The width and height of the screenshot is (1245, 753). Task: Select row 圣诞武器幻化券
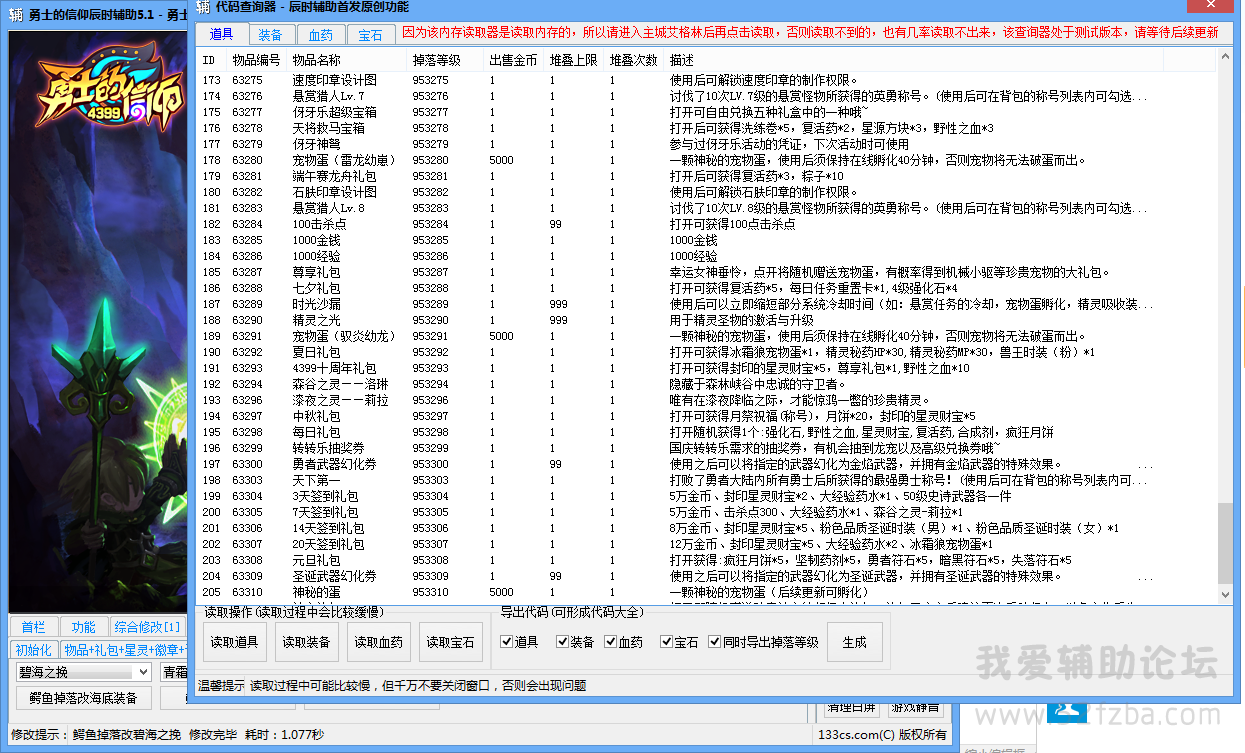click(706, 576)
